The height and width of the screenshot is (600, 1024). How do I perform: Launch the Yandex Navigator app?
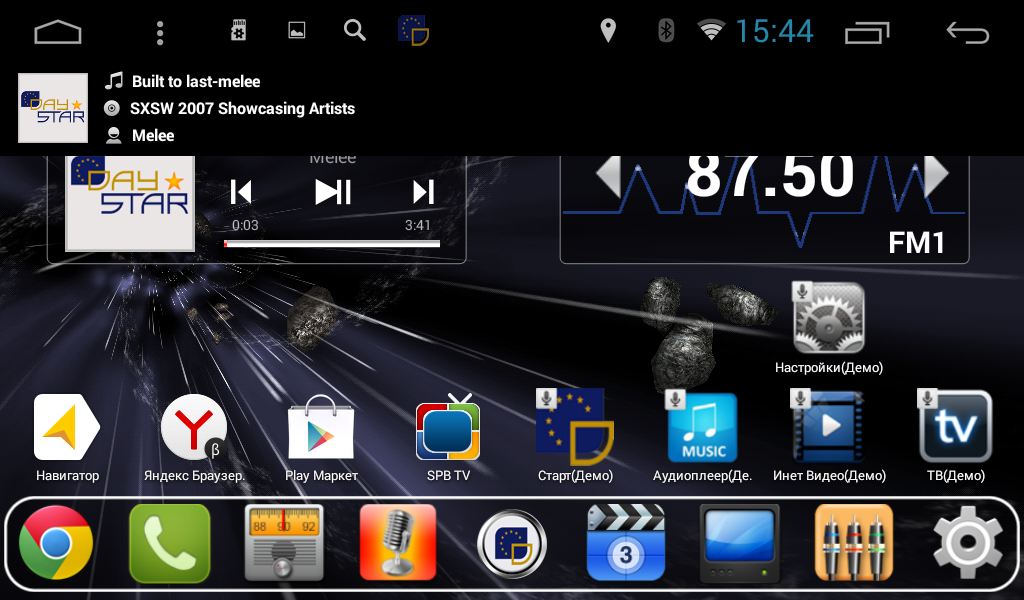(x=67, y=428)
